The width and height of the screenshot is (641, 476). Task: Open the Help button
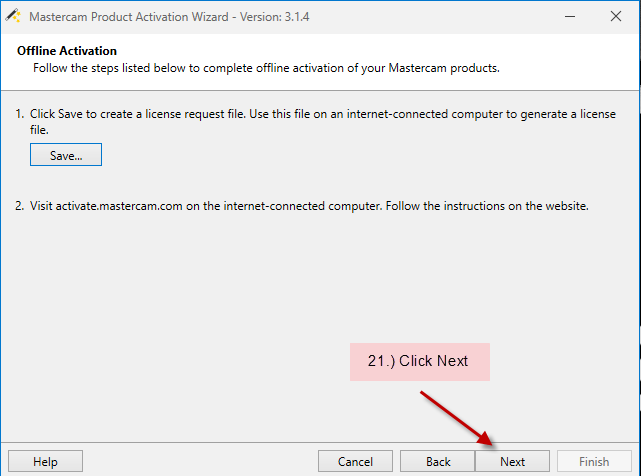[x=45, y=461]
